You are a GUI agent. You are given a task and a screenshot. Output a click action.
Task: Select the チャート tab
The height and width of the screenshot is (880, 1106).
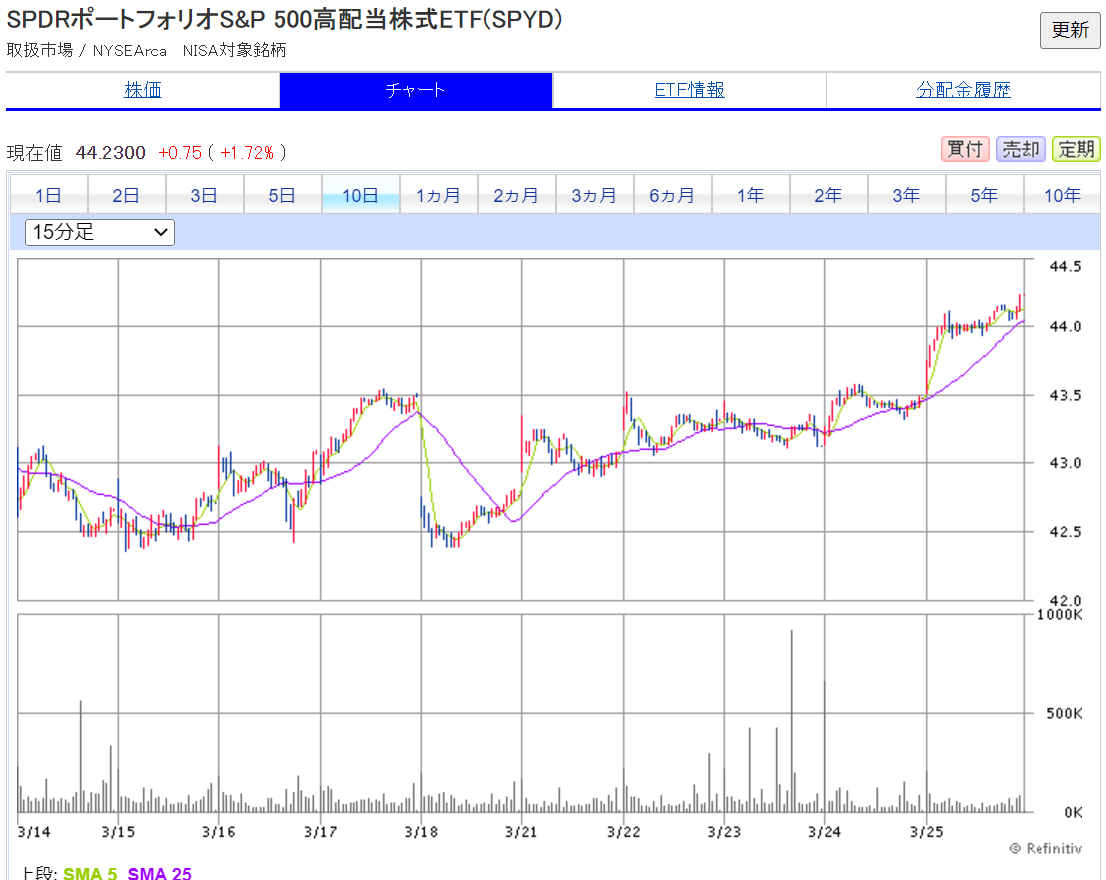[415, 90]
